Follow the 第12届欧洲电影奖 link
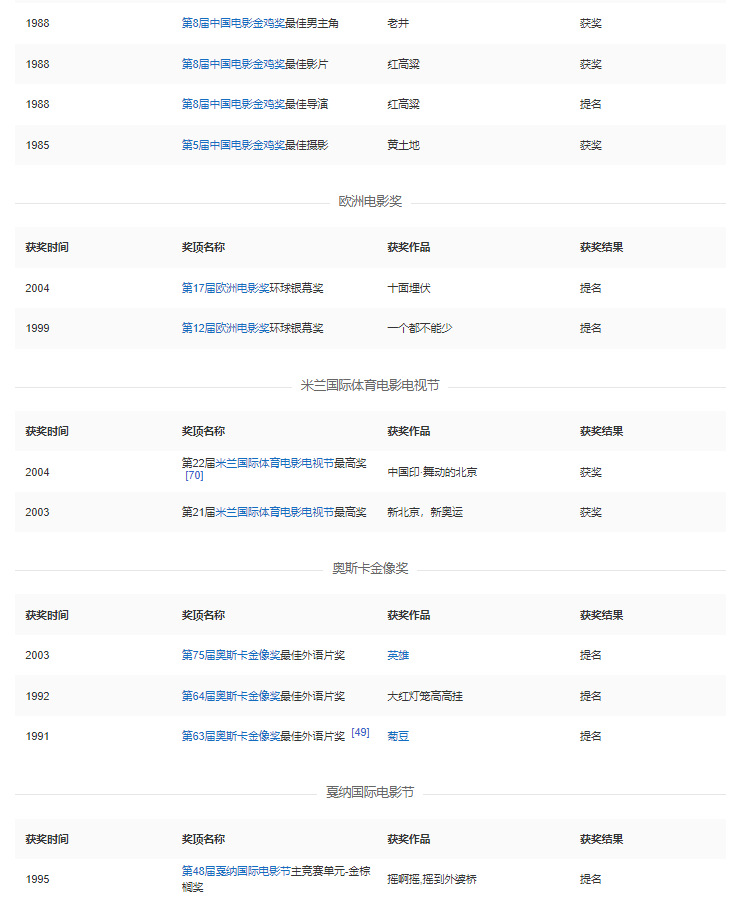 pos(225,328)
